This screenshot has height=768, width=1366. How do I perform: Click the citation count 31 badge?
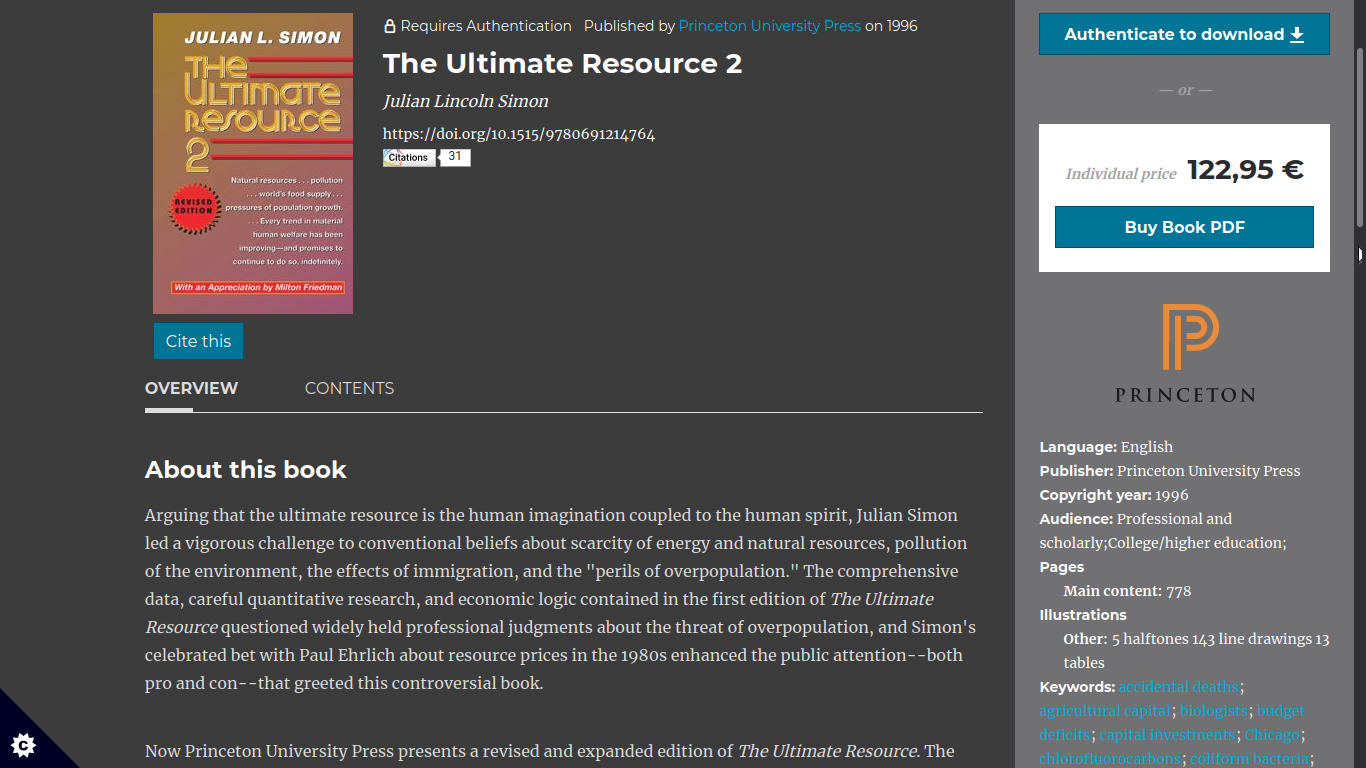click(x=455, y=158)
